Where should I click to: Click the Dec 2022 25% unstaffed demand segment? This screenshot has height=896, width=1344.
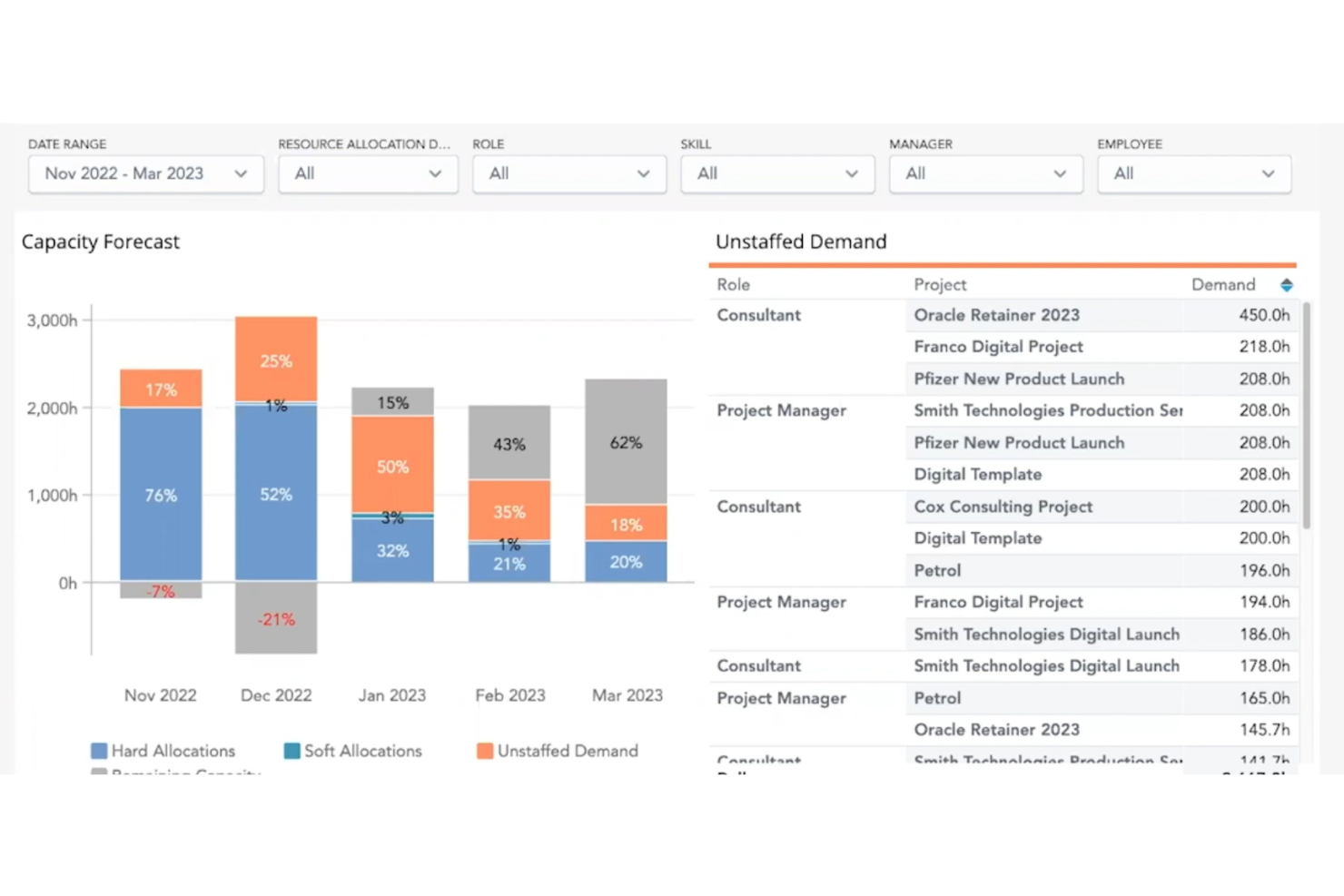276,359
